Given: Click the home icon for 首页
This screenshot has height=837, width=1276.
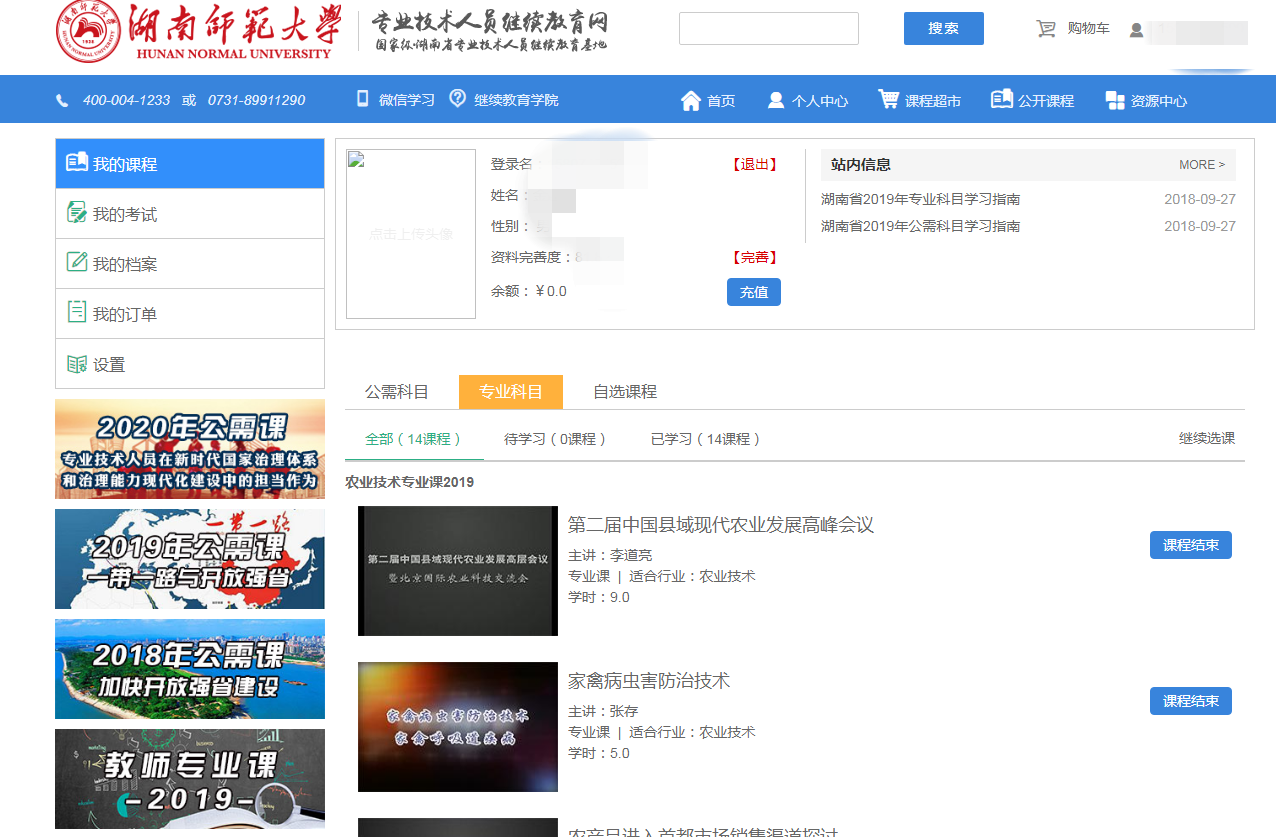Looking at the screenshot, I should point(690,100).
